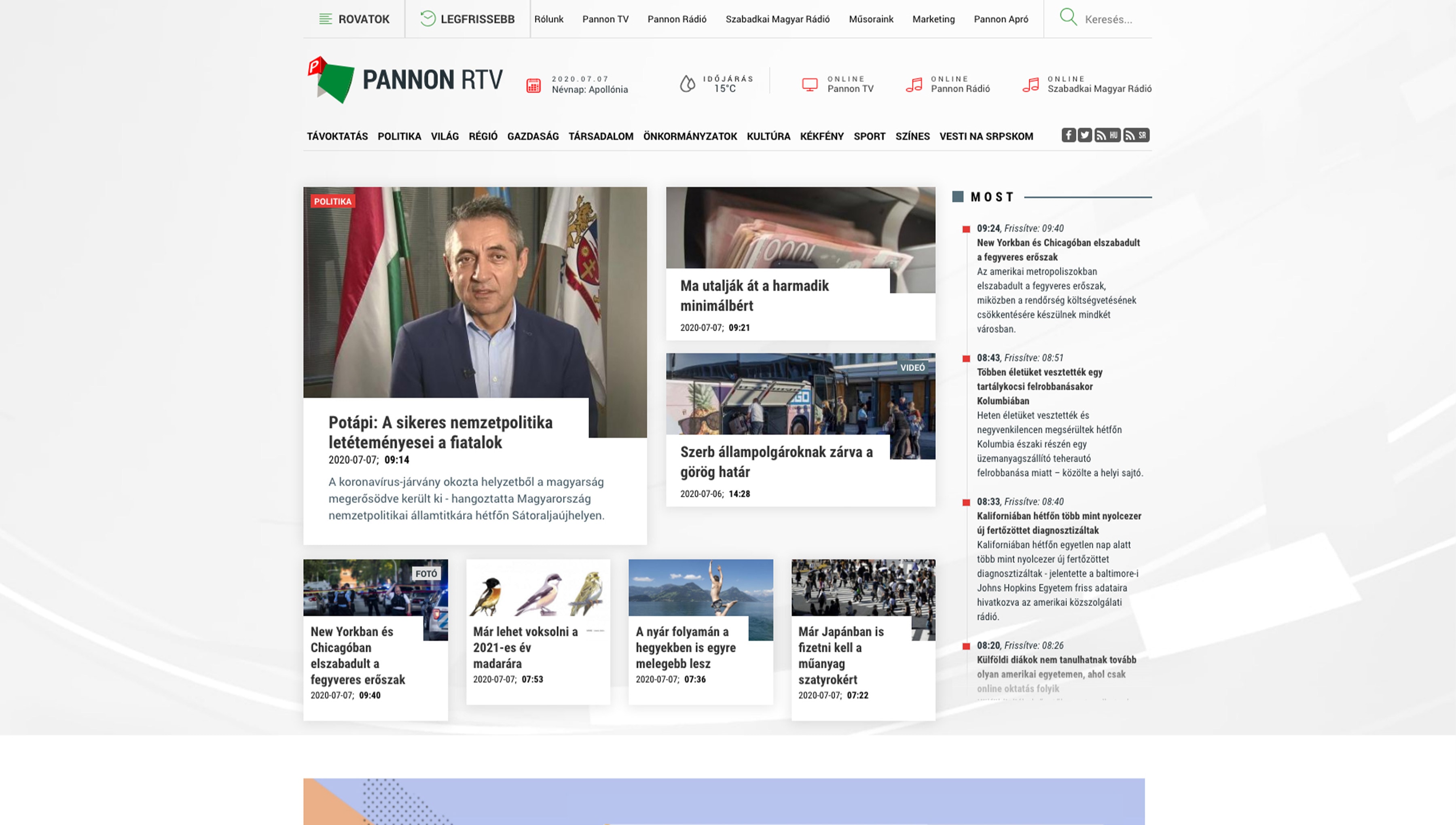Viewport: 1456px width, 825px height.
Task: Open the lake jumper thumbnail
Action: 701,587
